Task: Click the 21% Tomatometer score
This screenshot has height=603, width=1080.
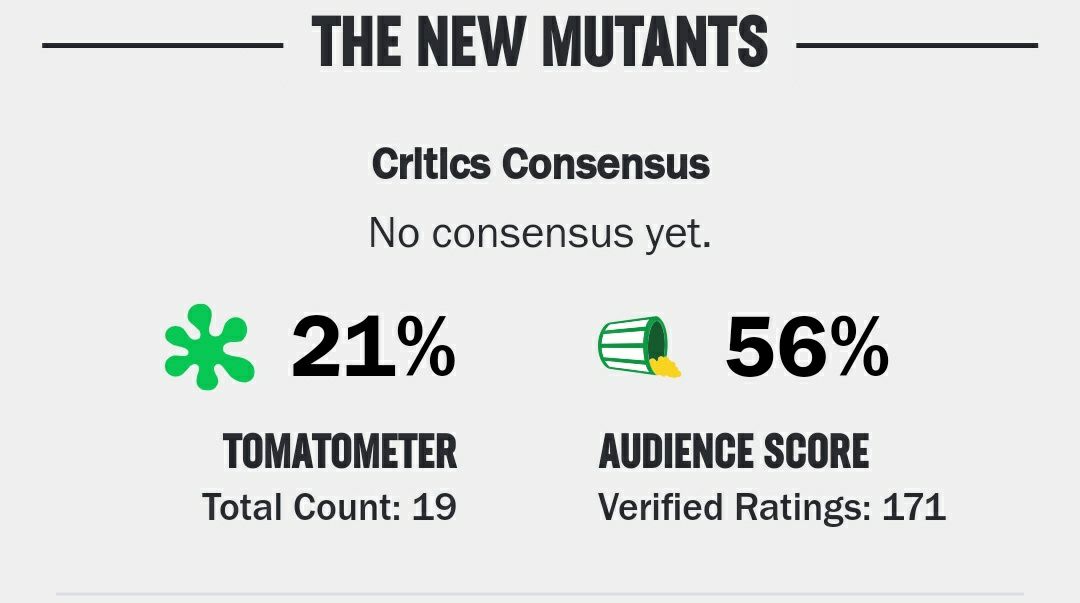Action: [373, 348]
